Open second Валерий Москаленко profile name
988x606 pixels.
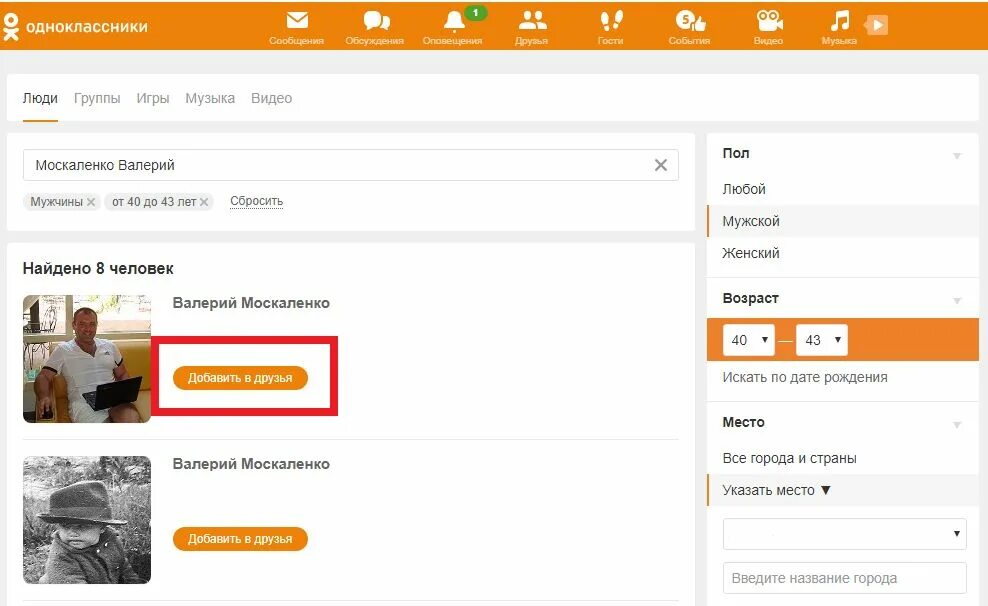point(251,464)
